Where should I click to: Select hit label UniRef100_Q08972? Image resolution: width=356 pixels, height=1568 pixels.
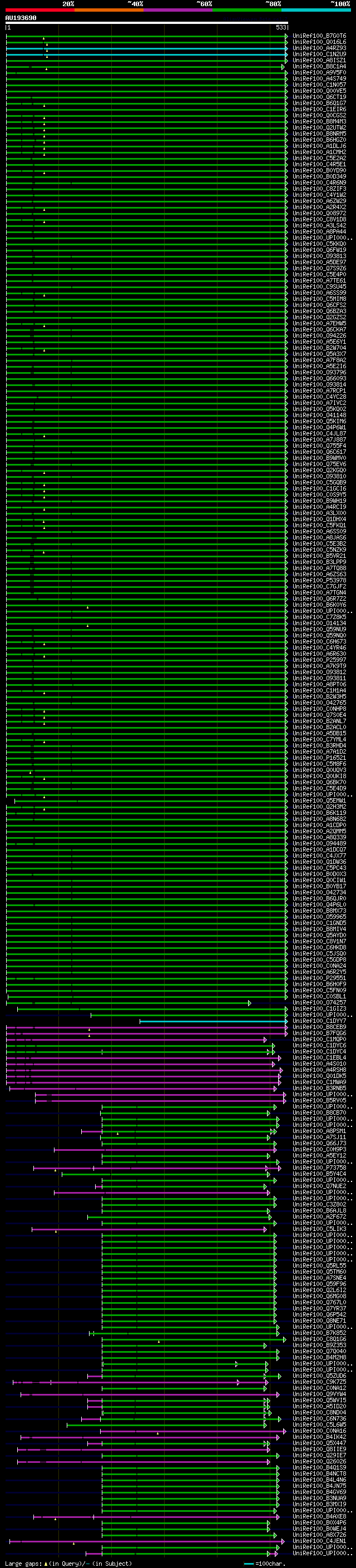click(x=319, y=213)
